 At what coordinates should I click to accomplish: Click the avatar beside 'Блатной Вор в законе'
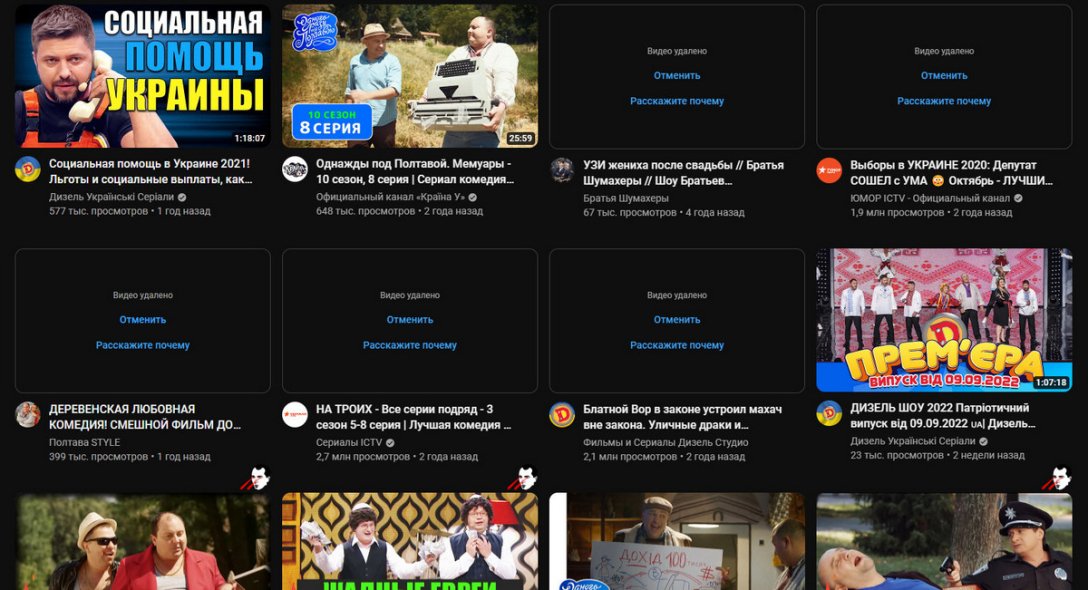click(562, 415)
